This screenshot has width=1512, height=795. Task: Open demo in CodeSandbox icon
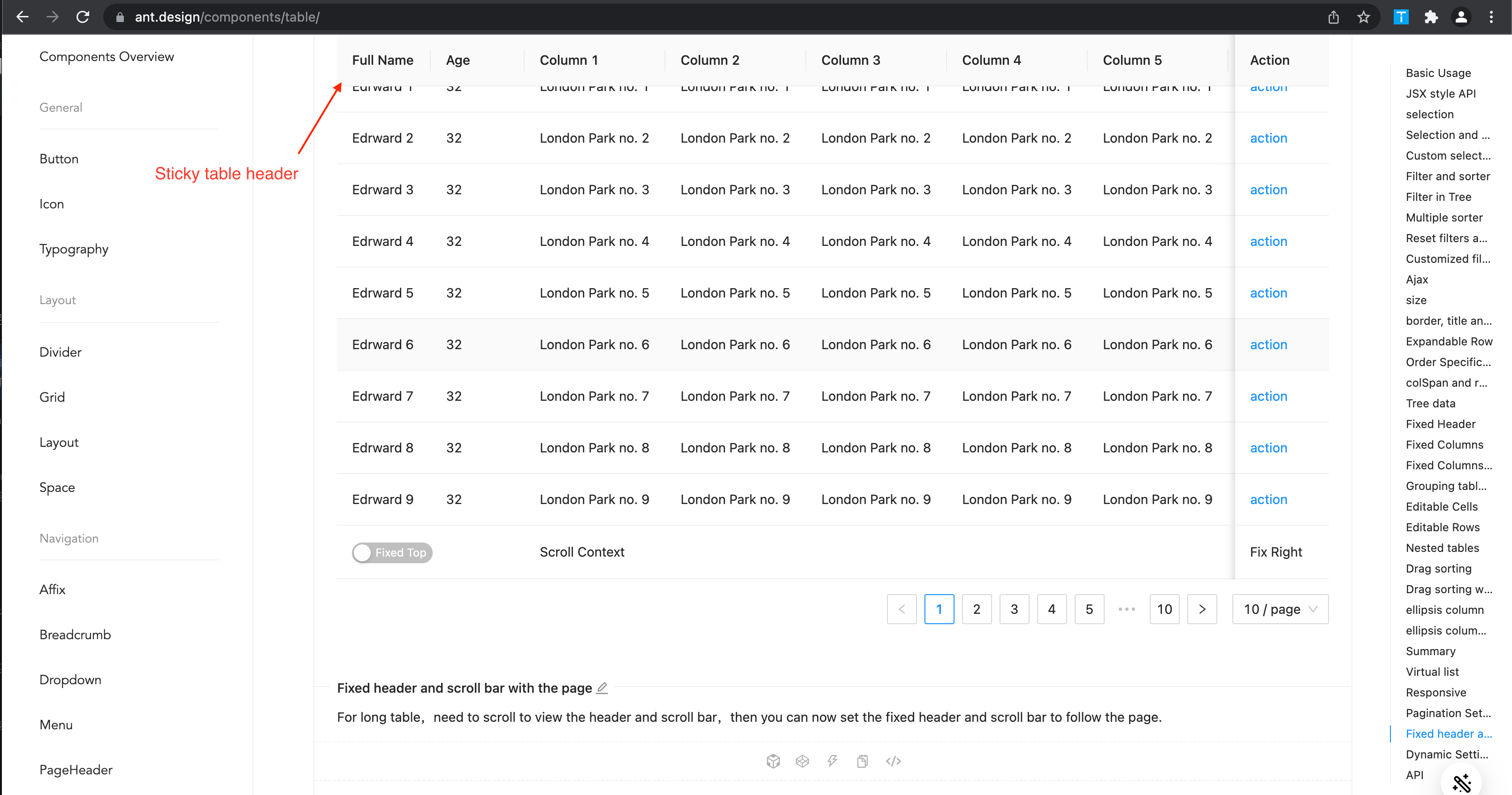773,761
